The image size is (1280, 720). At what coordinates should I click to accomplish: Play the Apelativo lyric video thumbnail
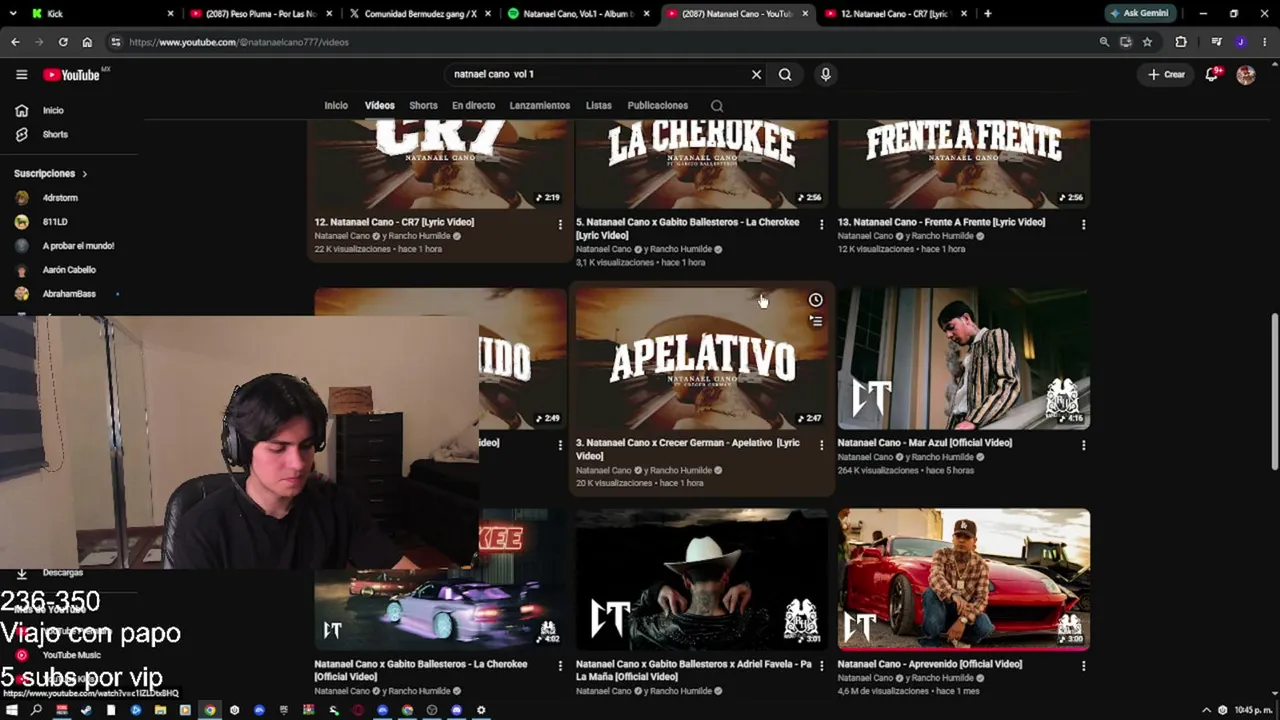click(x=702, y=359)
